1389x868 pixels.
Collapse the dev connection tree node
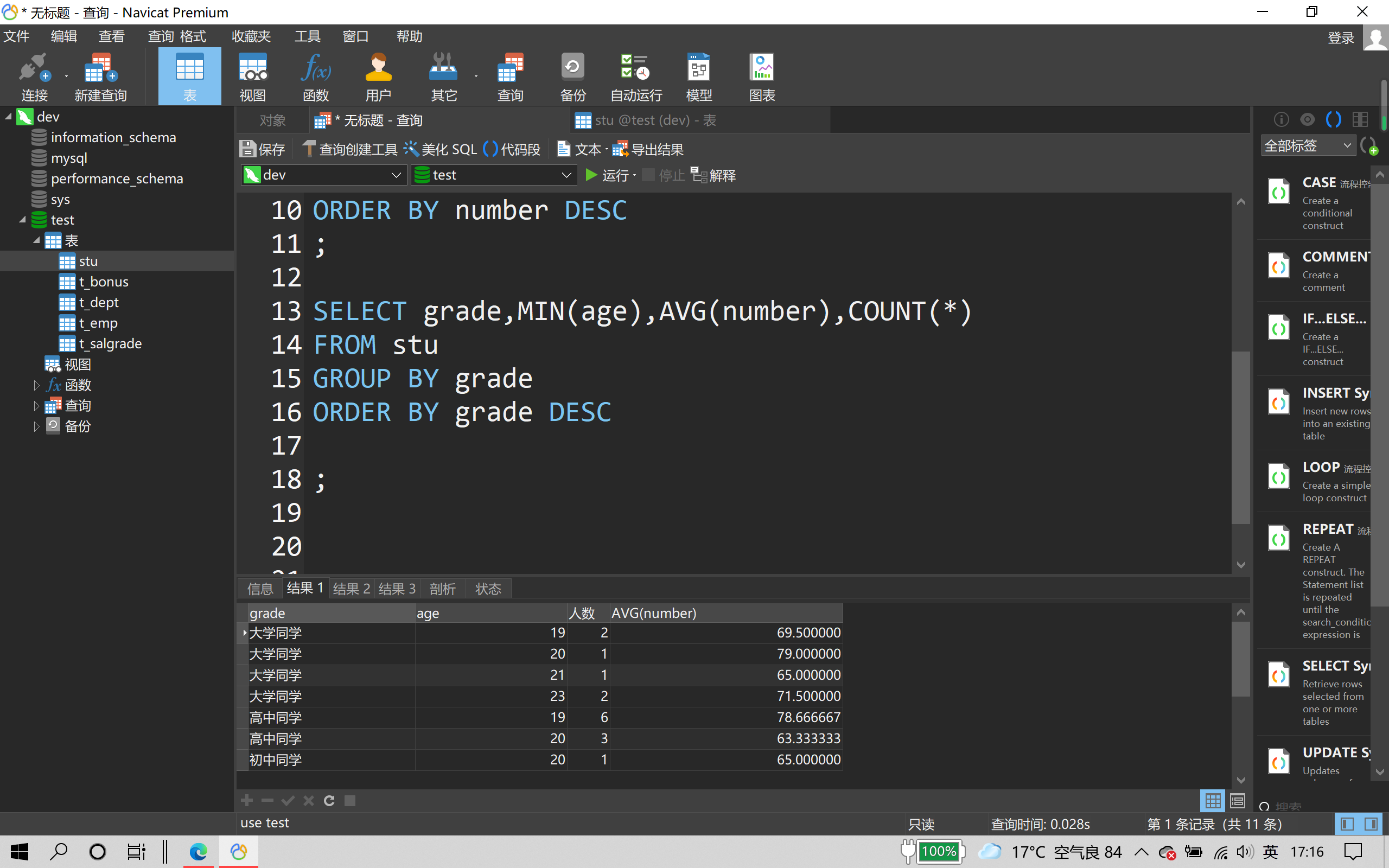9,117
